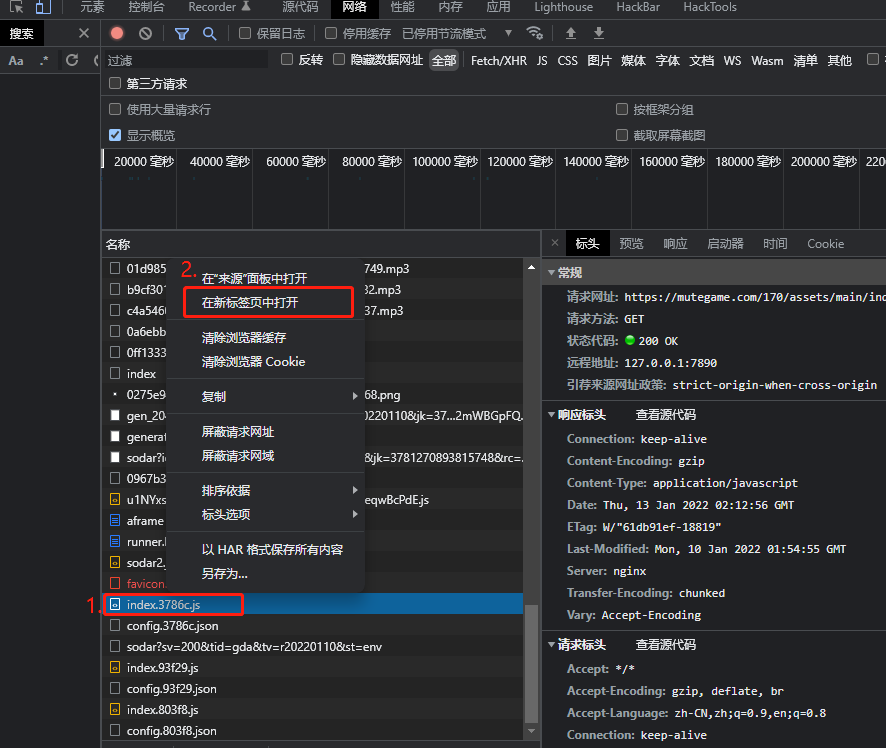Select the Fetch/XHR filter type

point(498,60)
